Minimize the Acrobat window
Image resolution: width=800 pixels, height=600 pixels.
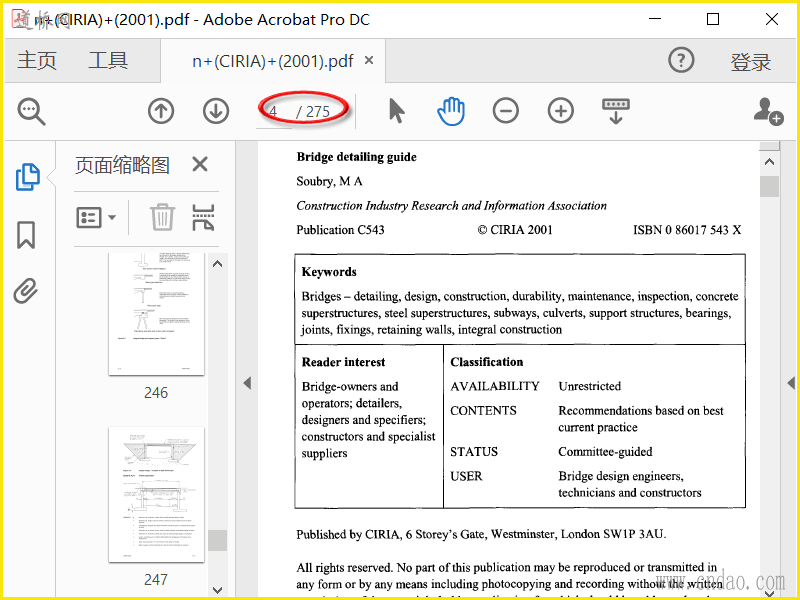[x=655, y=19]
